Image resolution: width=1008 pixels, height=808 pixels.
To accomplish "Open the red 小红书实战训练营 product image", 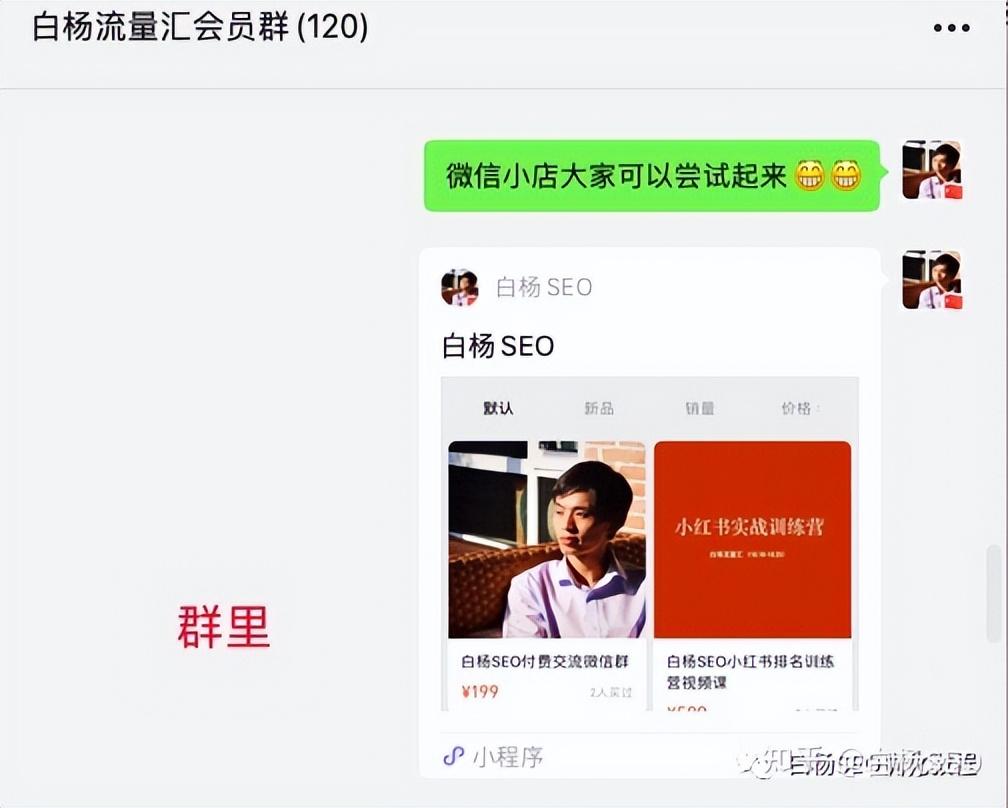I will [753, 539].
